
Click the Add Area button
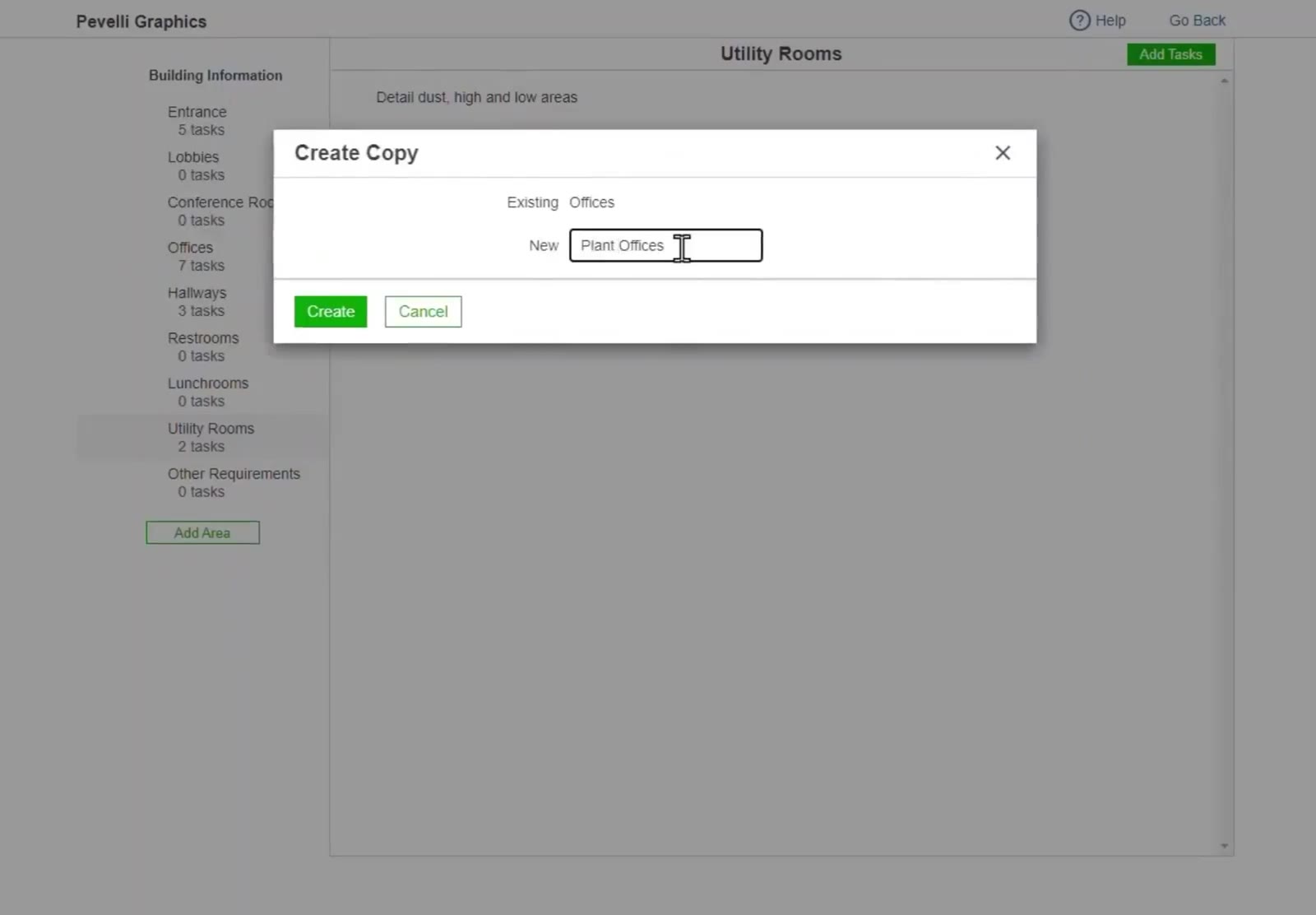202,532
